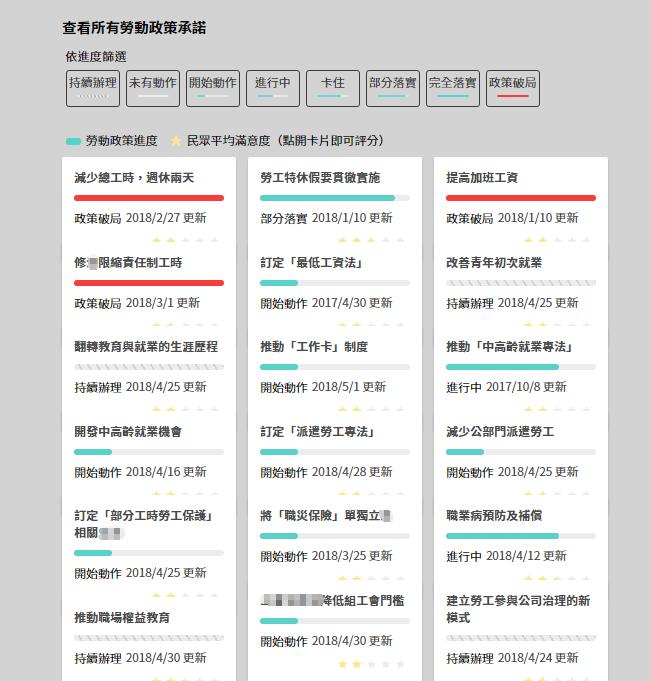Show only 完全落實 promises
The width and height of the screenshot is (651, 681).
coord(452,88)
